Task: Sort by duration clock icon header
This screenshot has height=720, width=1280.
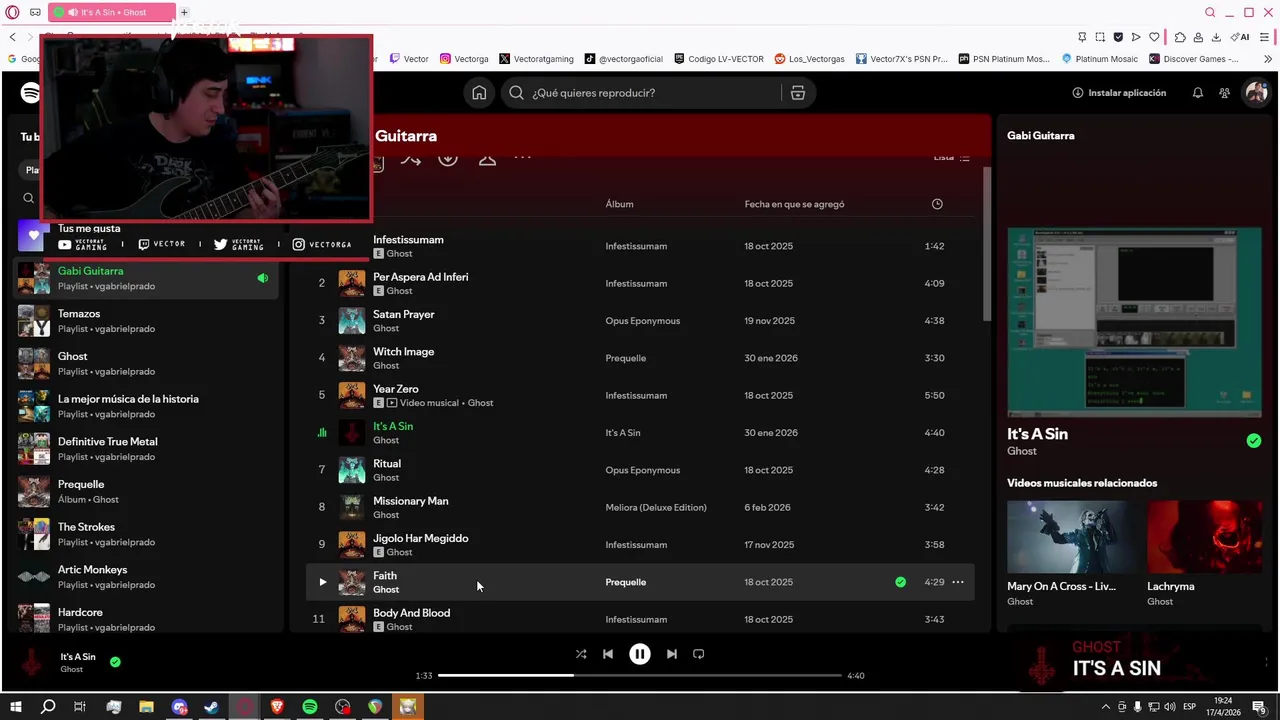Action: tap(937, 204)
